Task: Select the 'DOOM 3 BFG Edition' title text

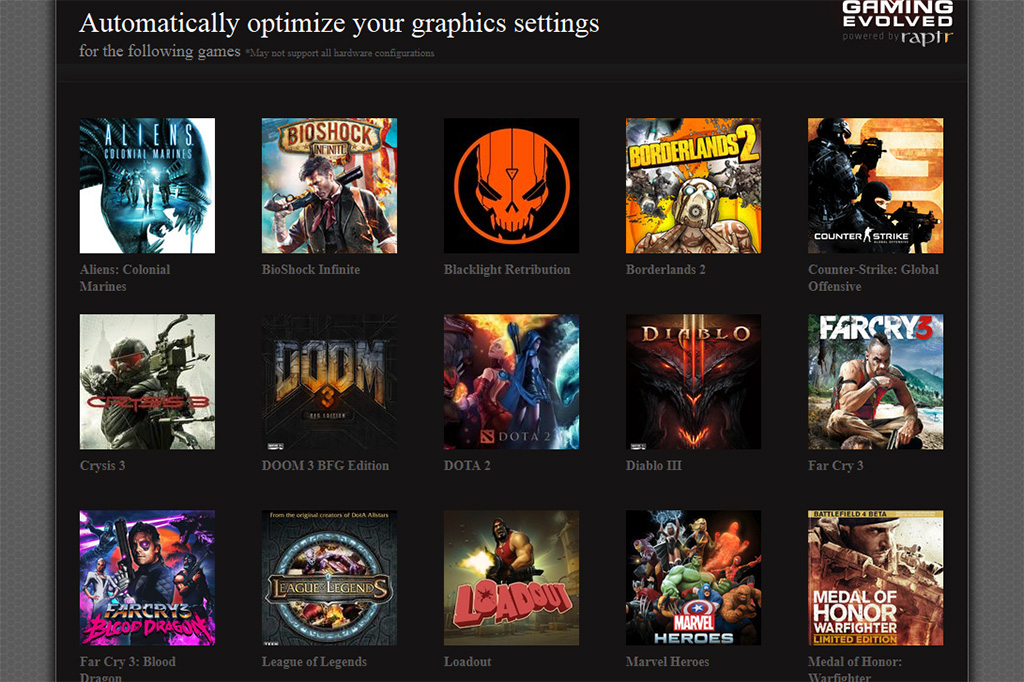Action: point(325,465)
